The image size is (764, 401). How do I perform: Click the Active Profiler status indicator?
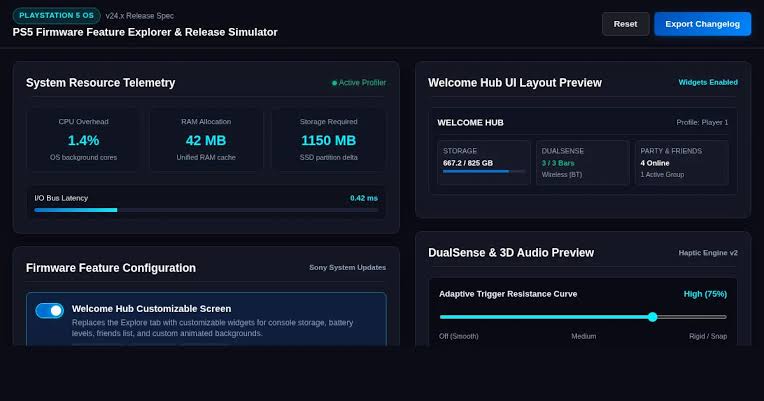(359, 83)
